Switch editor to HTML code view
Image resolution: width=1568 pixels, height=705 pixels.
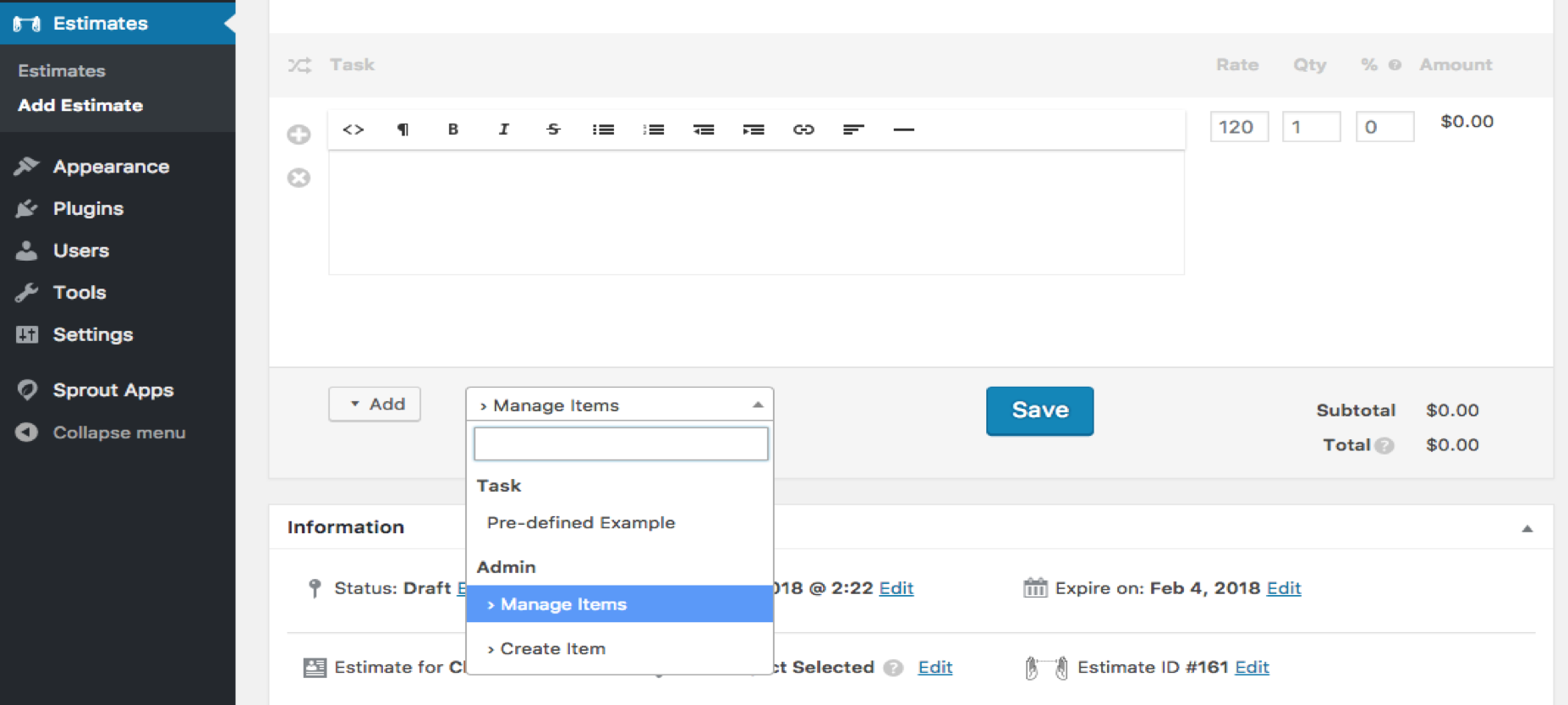(353, 129)
